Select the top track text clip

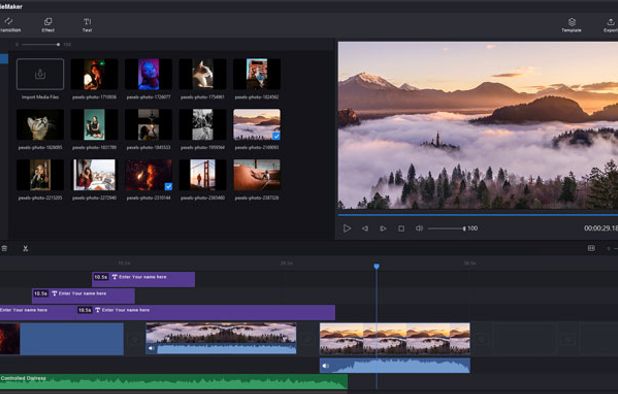point(143,279)
